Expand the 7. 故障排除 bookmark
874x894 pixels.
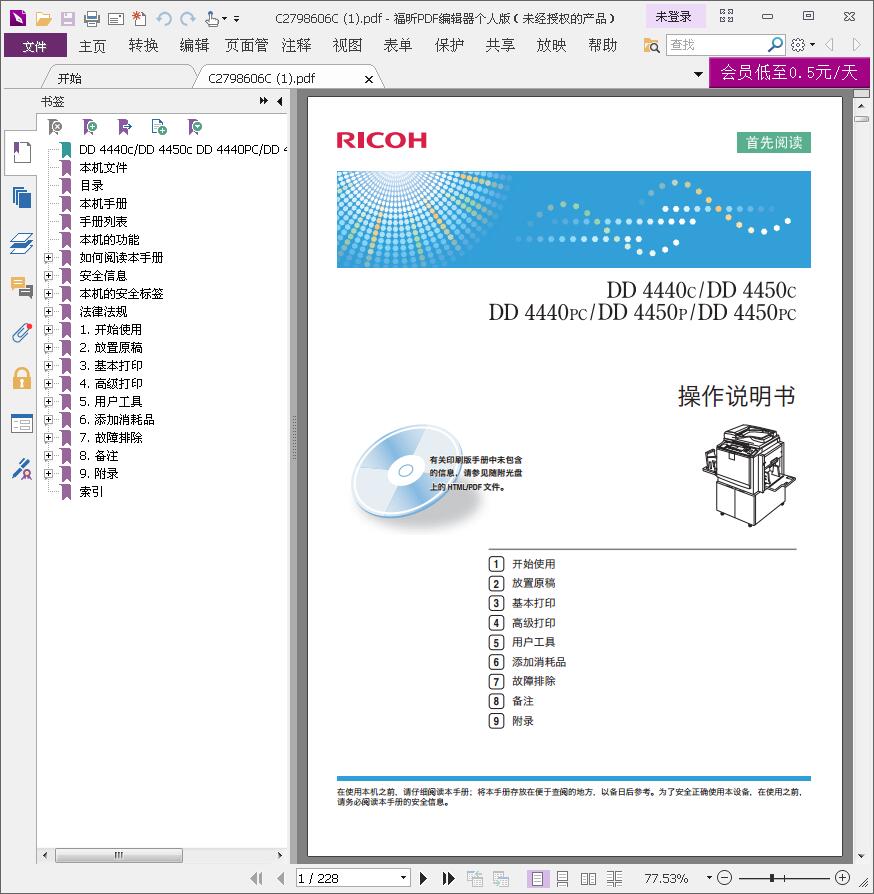coord(48,437)
